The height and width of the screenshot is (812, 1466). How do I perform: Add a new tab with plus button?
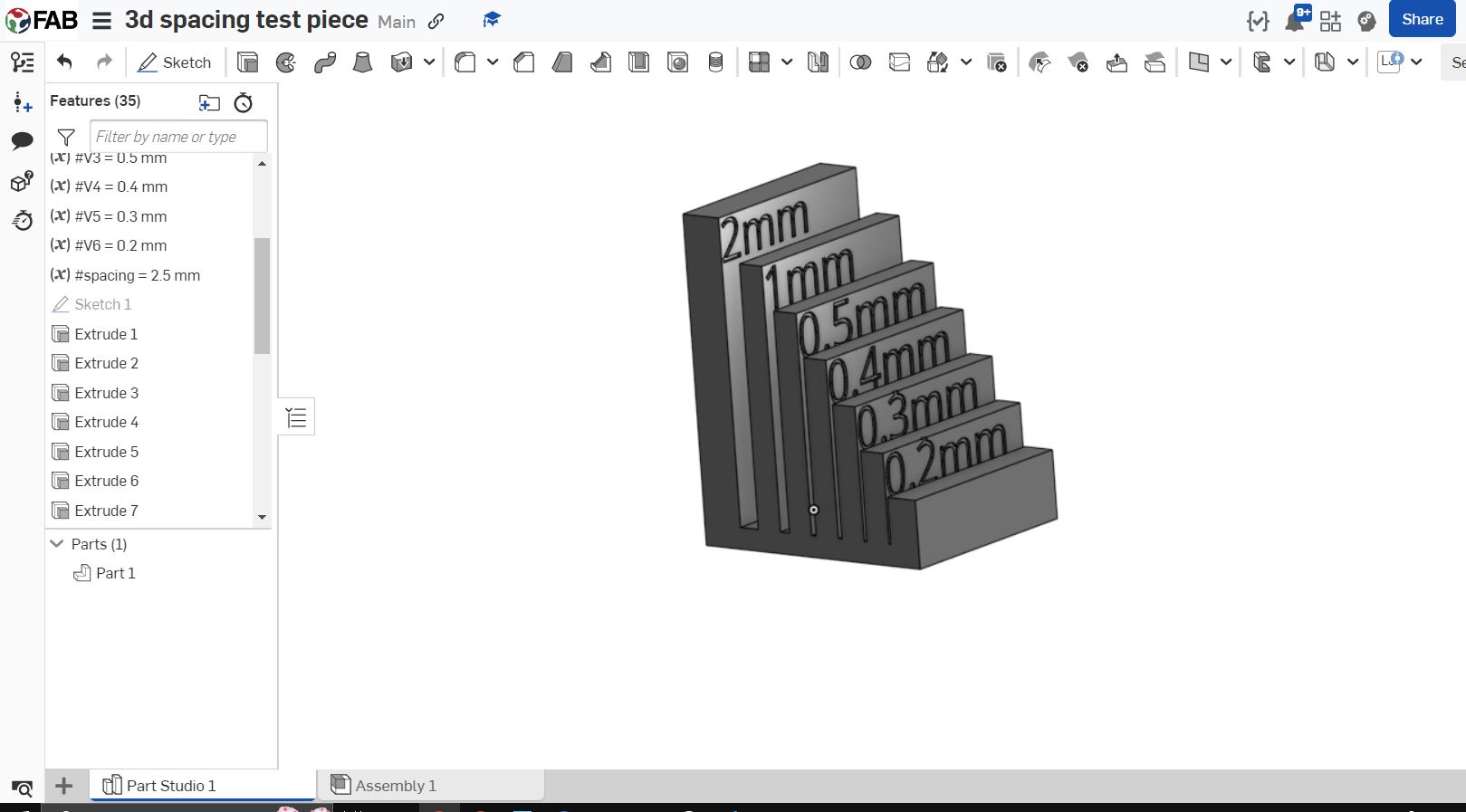pos(63,785)
